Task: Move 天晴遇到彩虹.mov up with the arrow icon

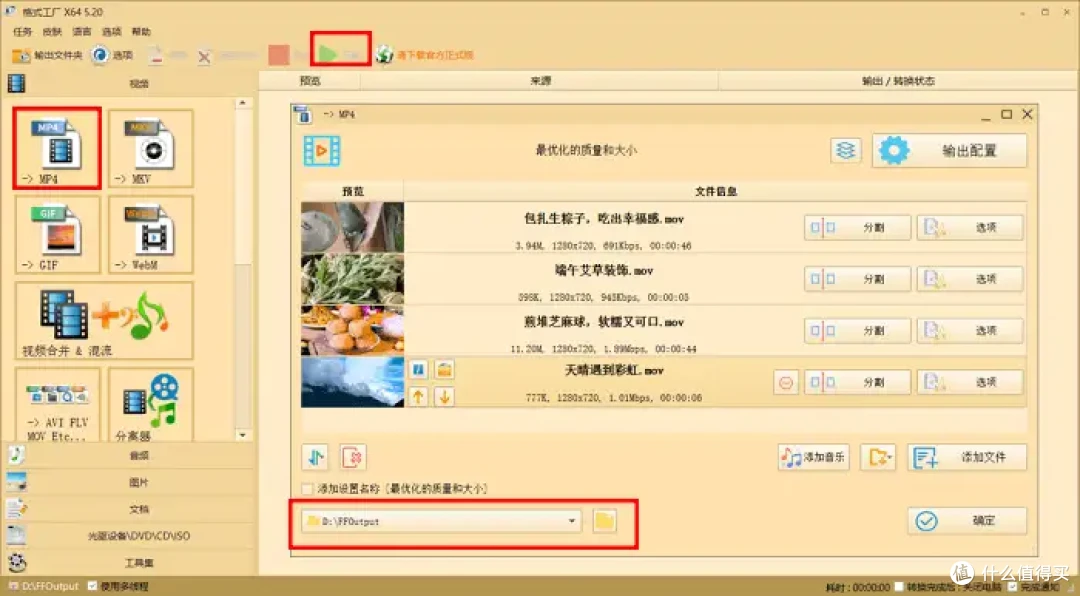Action: [418, 396]
